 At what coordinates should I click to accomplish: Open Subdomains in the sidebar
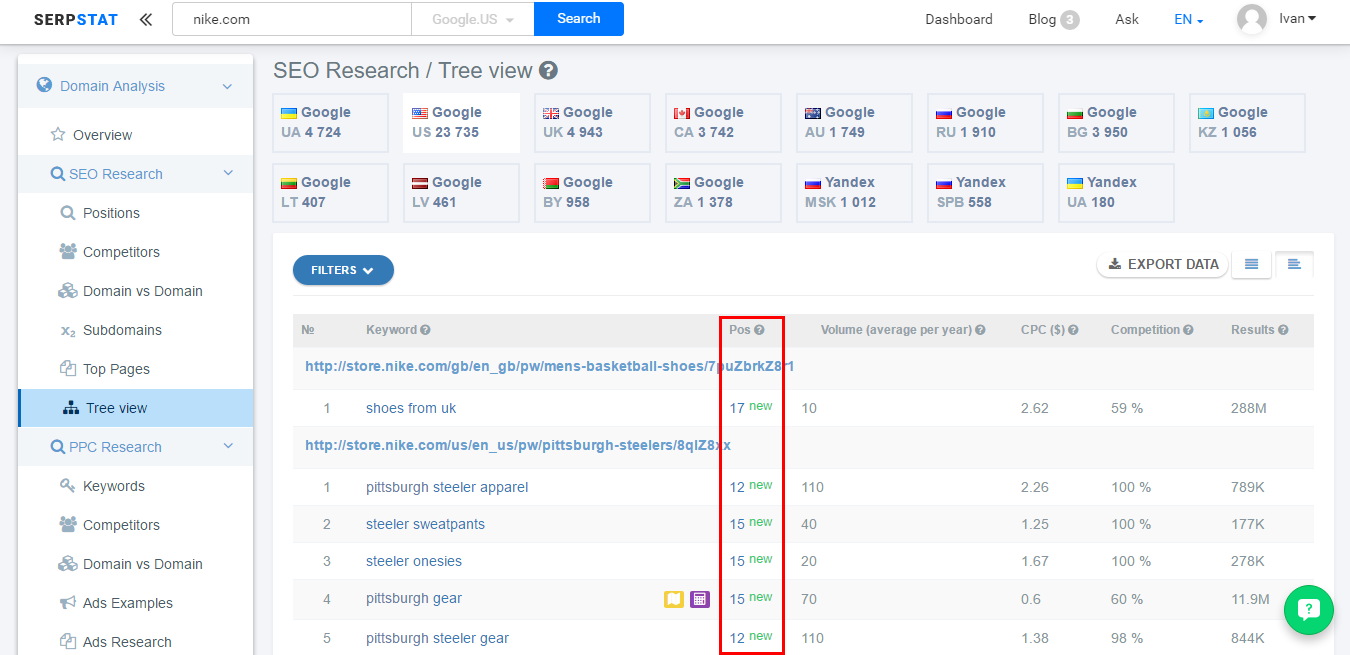(122, 330)
